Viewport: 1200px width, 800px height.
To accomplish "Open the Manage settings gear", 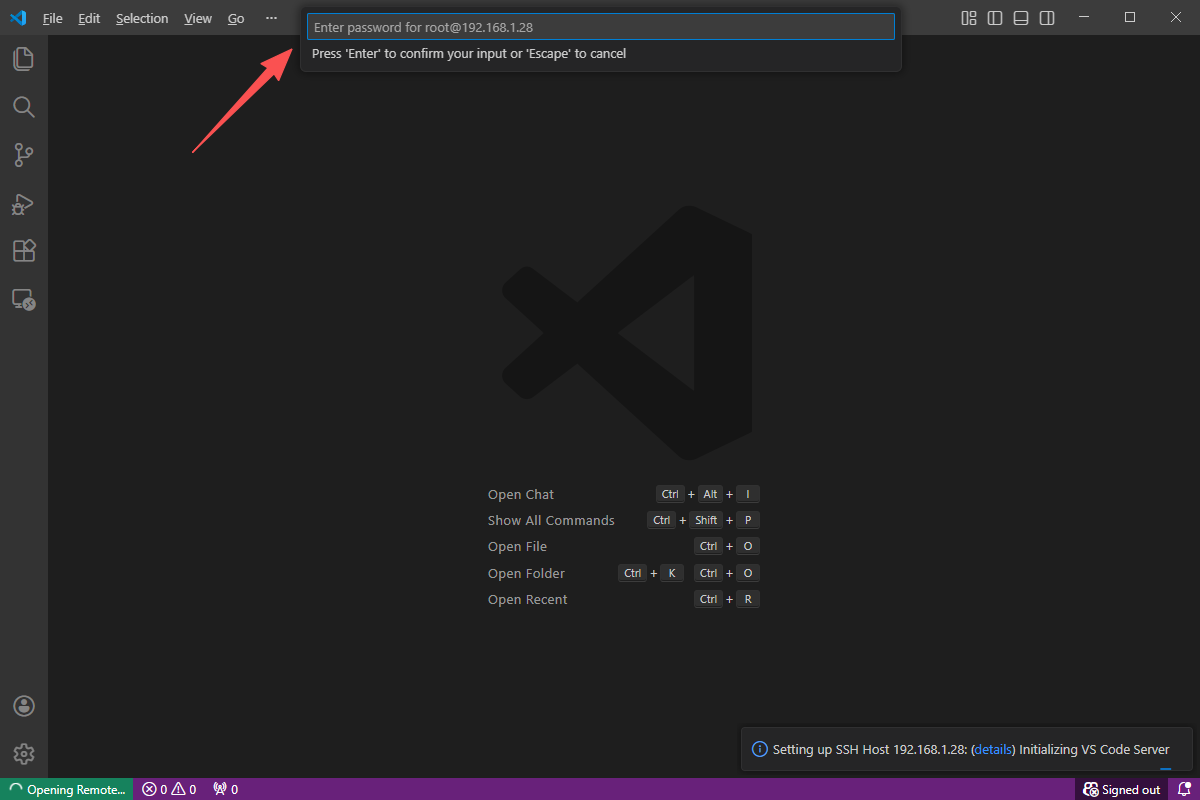I will pos(24,754).
